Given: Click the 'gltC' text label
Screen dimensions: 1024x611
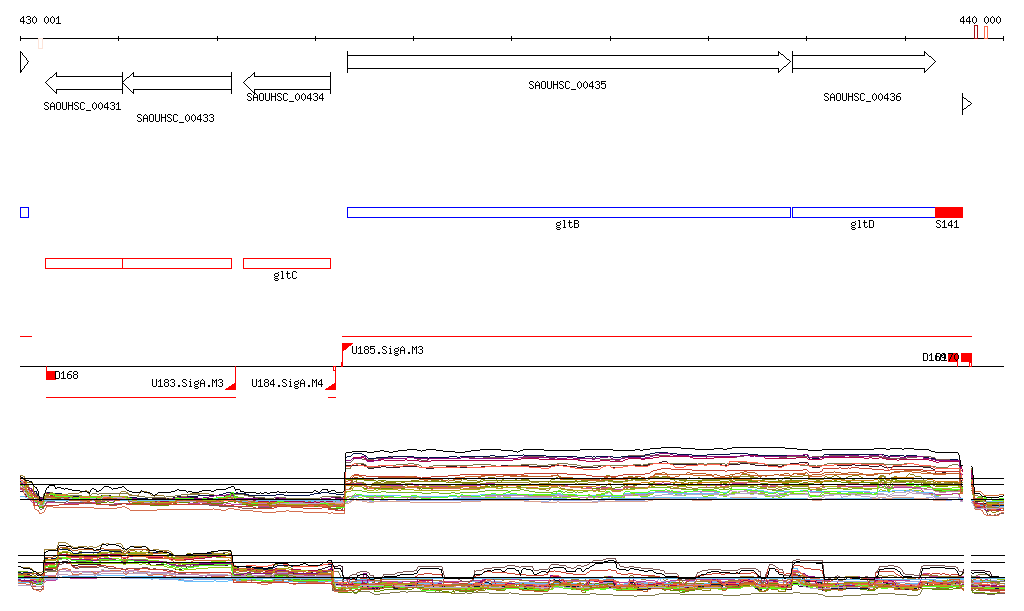Looking at the screenshot, I should tap(285, 275).
